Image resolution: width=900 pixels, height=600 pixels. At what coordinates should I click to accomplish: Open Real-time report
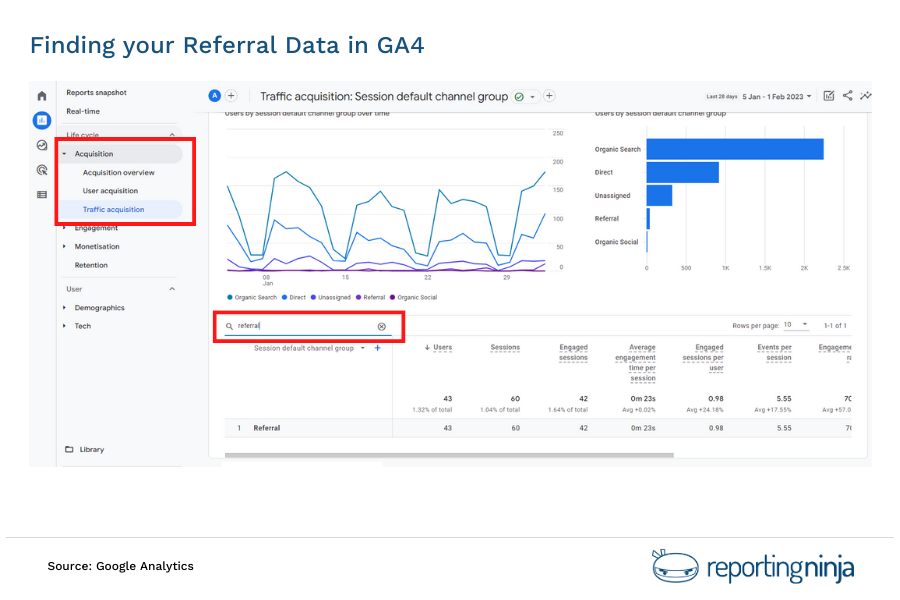[83, 111]
